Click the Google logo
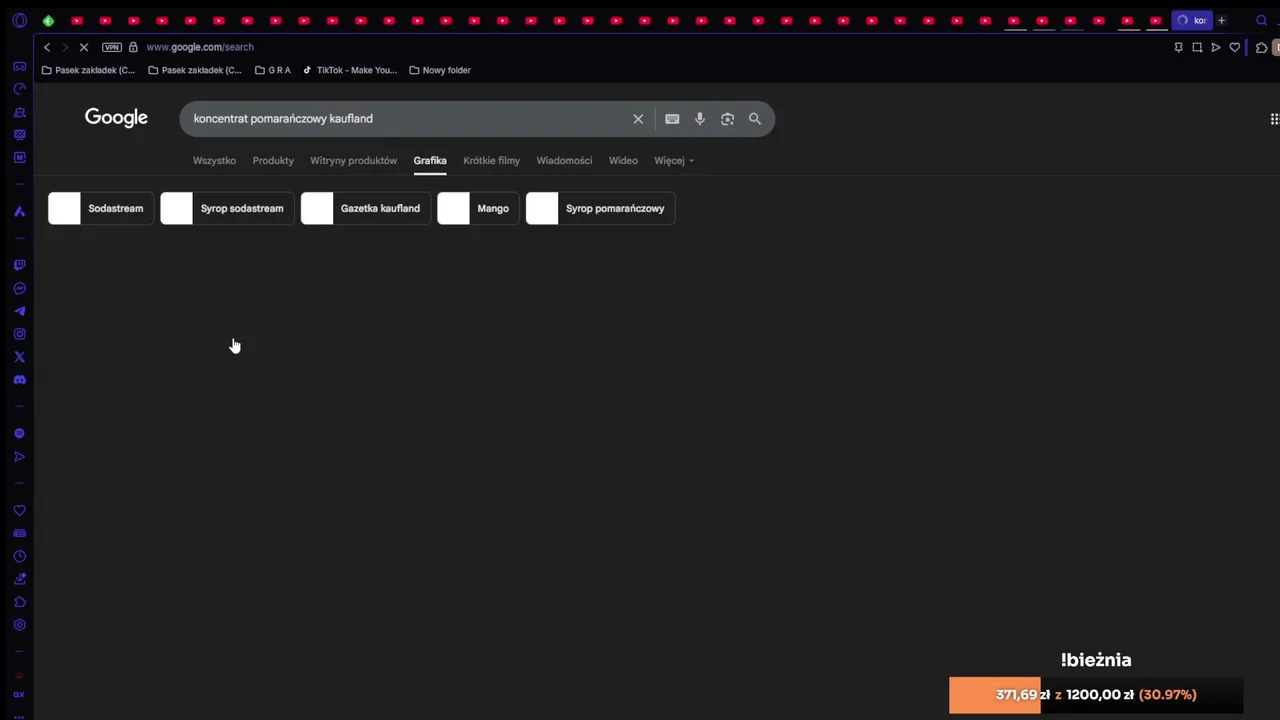1280x720 pixels. (x=116, y=118)
